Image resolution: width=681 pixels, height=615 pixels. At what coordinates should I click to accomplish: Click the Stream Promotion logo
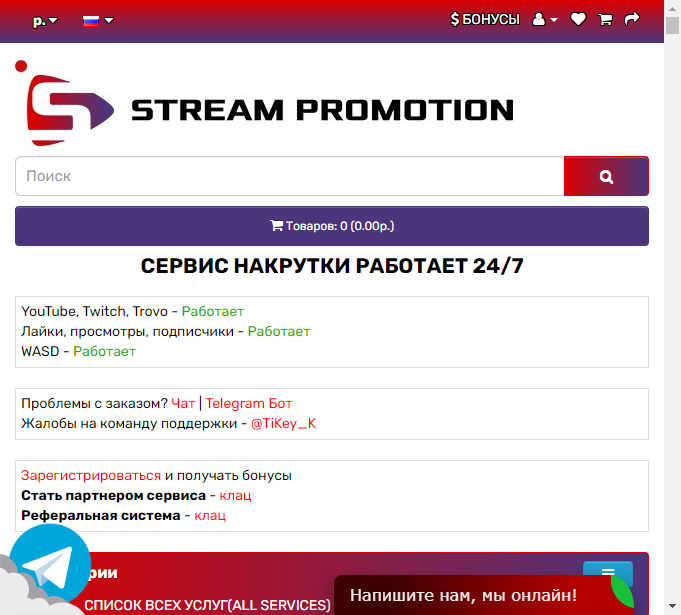coord(264,104)
